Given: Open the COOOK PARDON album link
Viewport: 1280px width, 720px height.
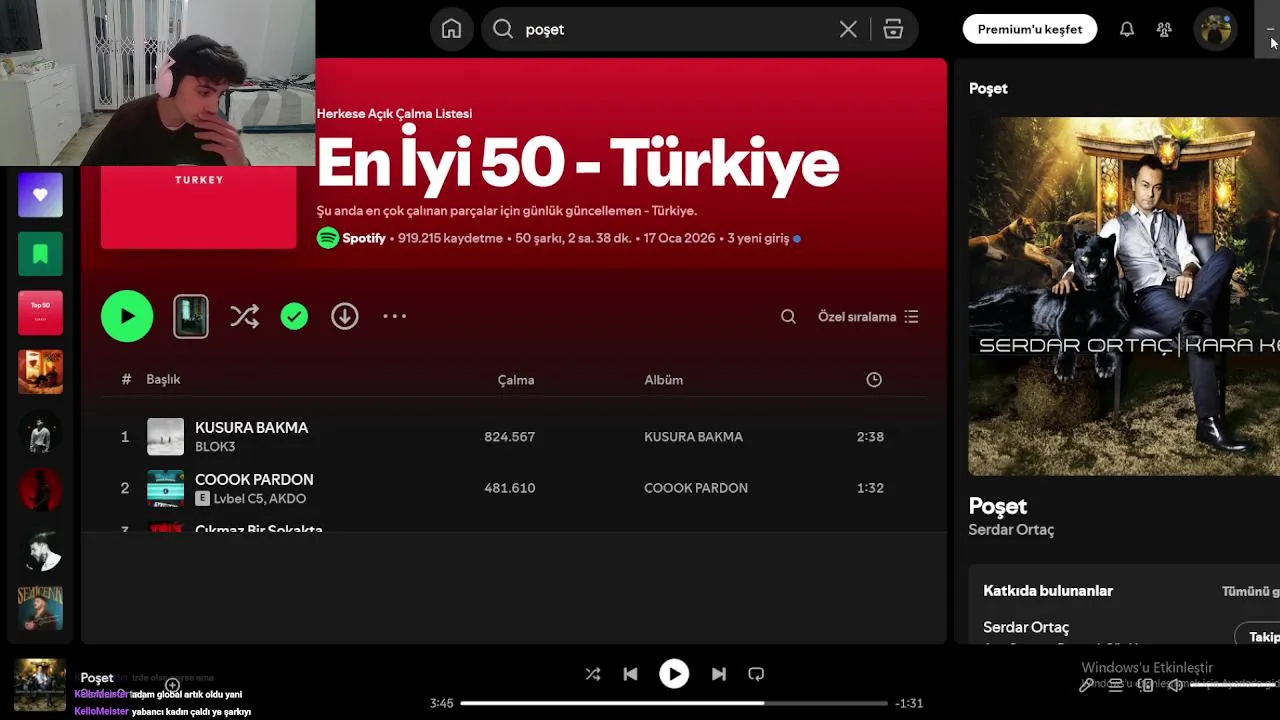Looking at the screenshot, I should pos(696,488).
